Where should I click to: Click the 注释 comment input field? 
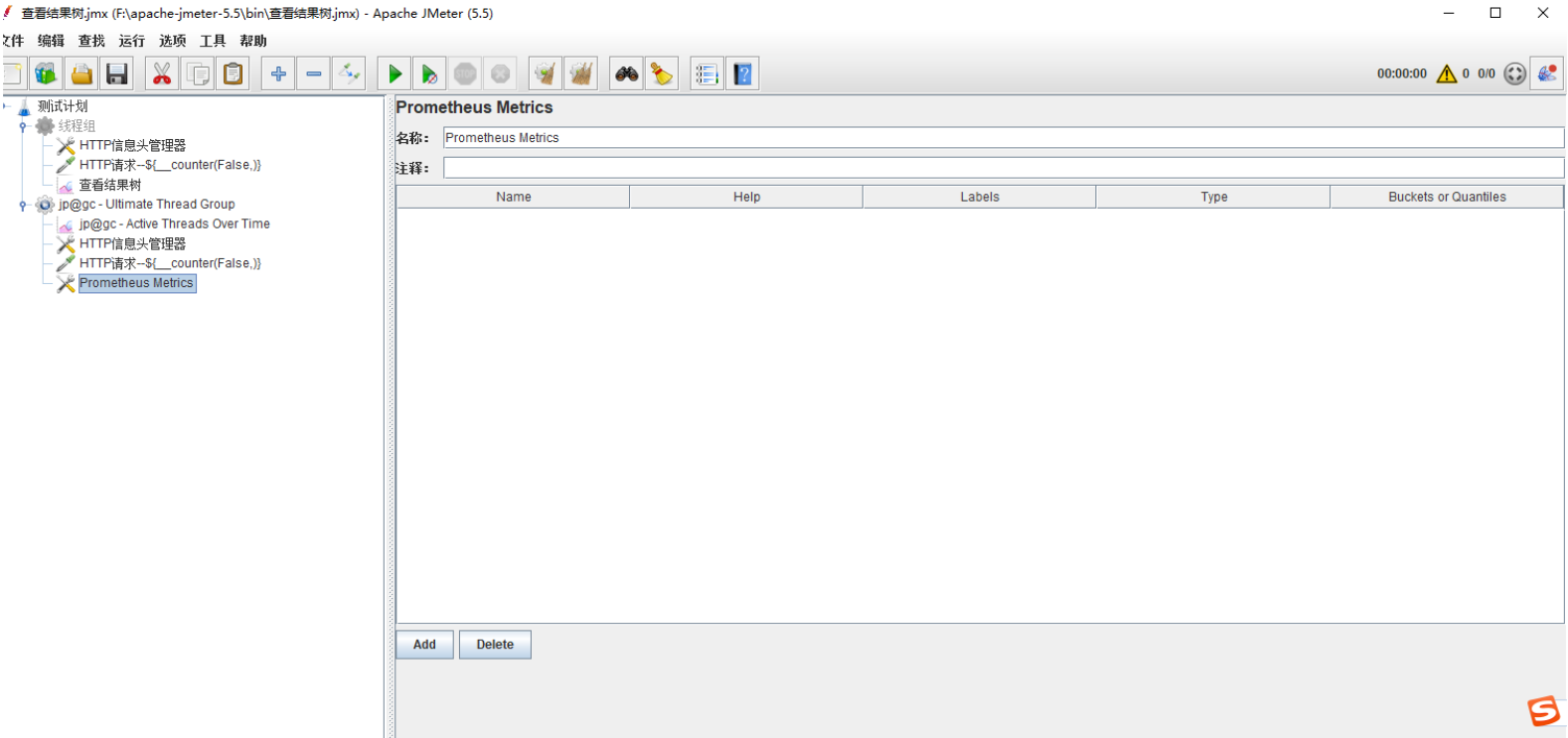click(x=1003, y=168)
